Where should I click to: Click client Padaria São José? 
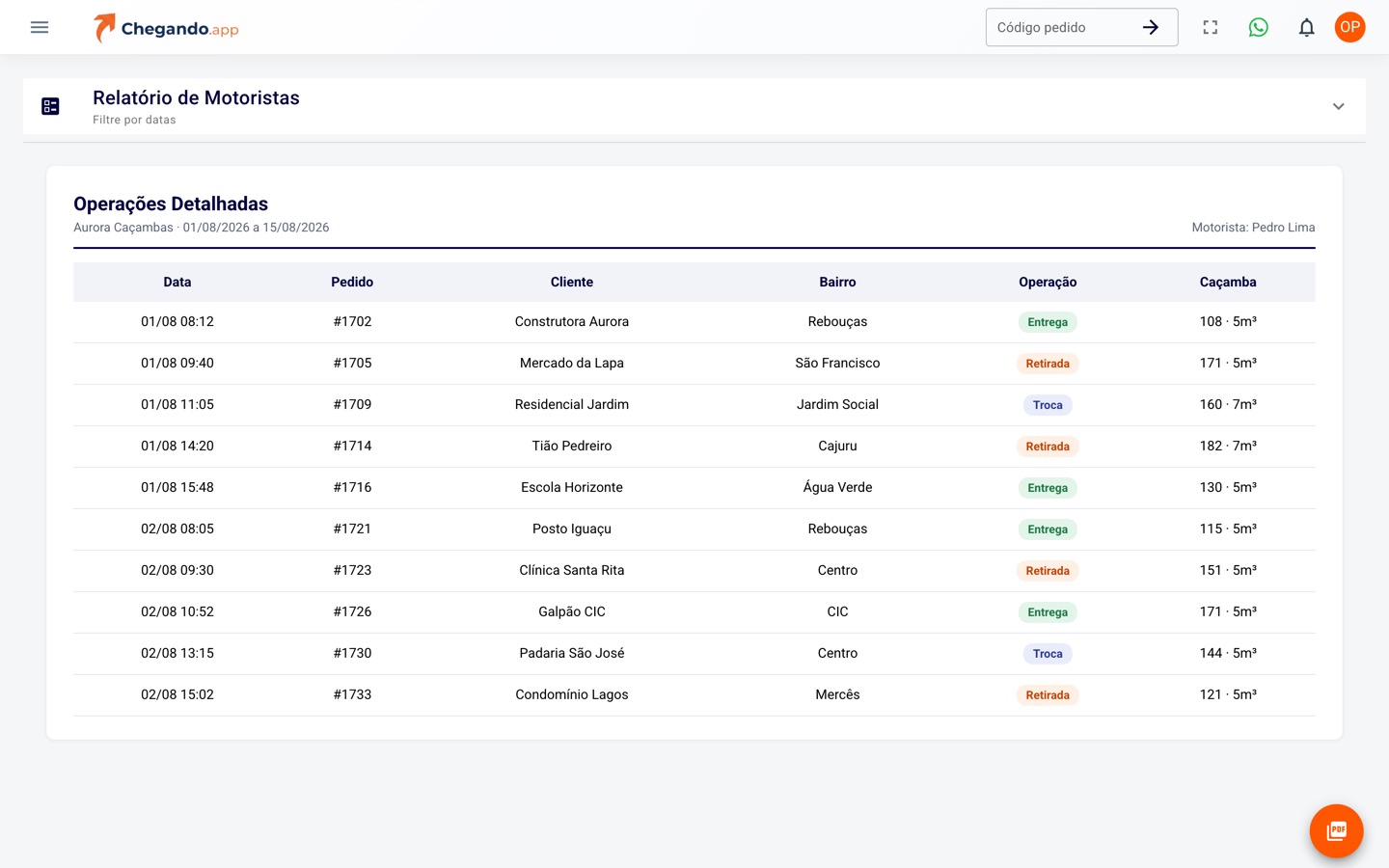point(572,653)
